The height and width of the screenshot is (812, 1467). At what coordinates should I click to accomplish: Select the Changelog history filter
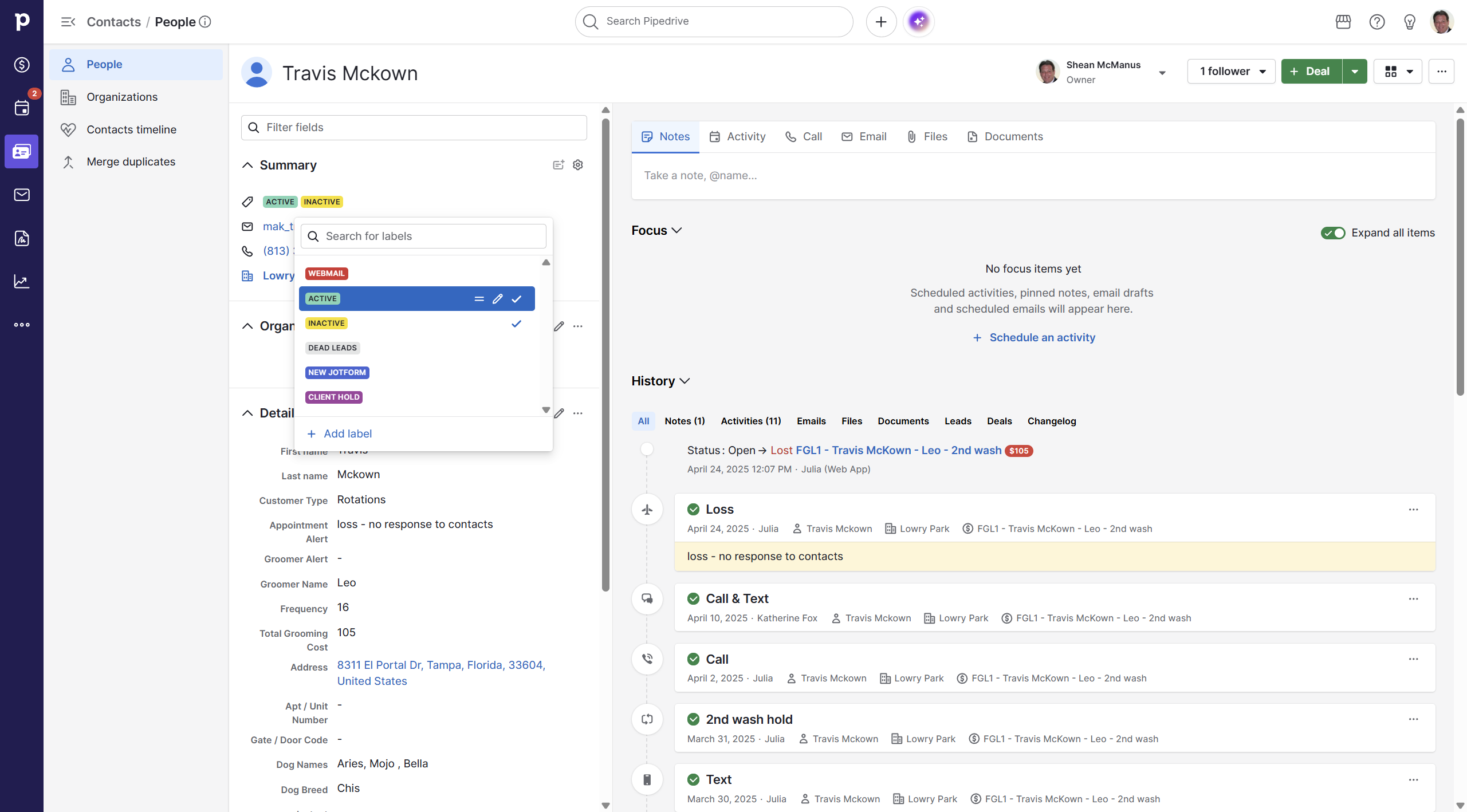(1051, 421)
